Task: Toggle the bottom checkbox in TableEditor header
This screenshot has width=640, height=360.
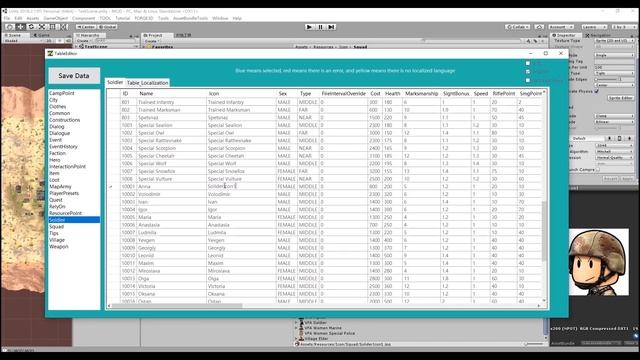Action: (x=528, y=80)
